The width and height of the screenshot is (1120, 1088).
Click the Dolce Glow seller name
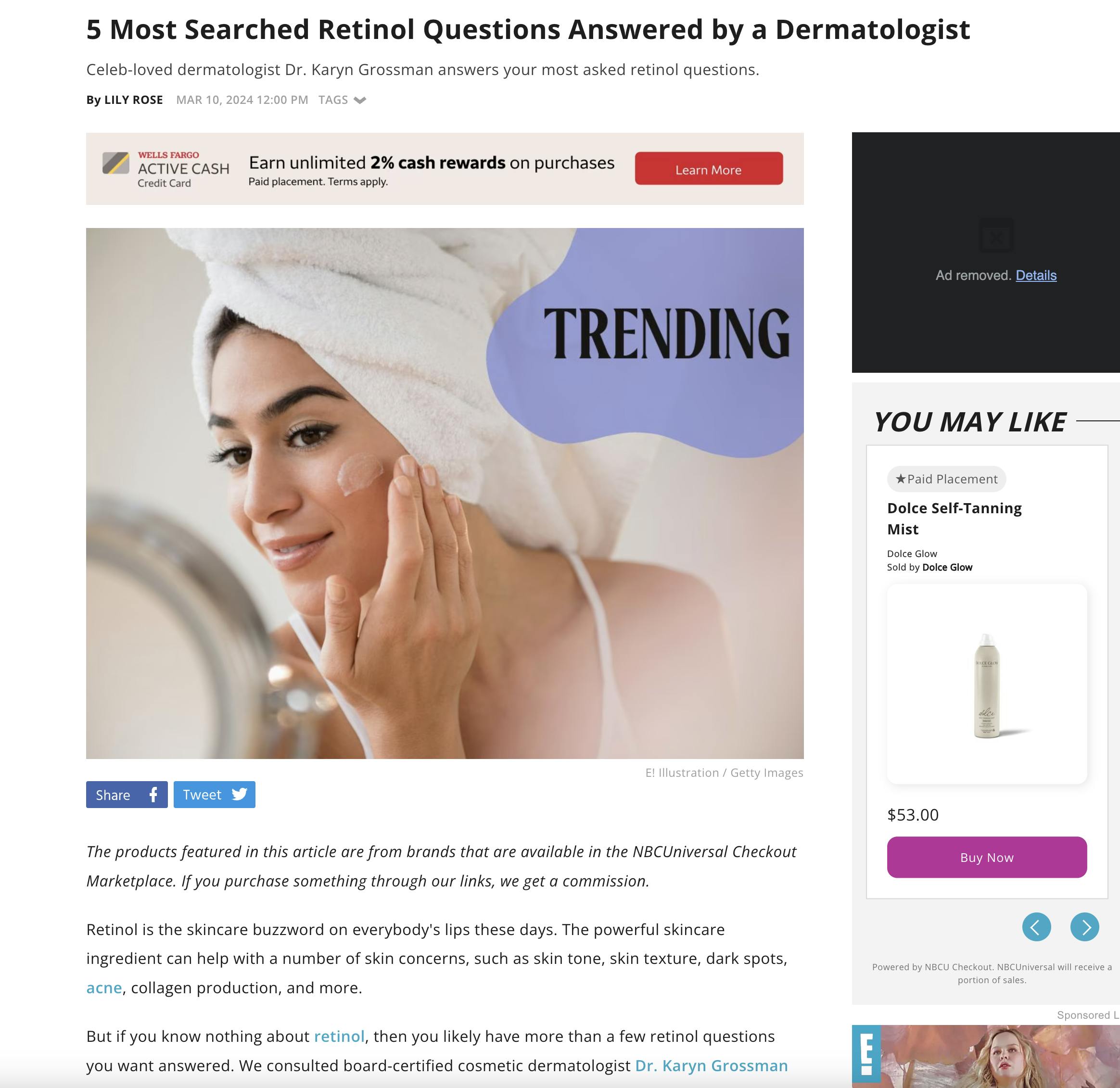(947, 568)
